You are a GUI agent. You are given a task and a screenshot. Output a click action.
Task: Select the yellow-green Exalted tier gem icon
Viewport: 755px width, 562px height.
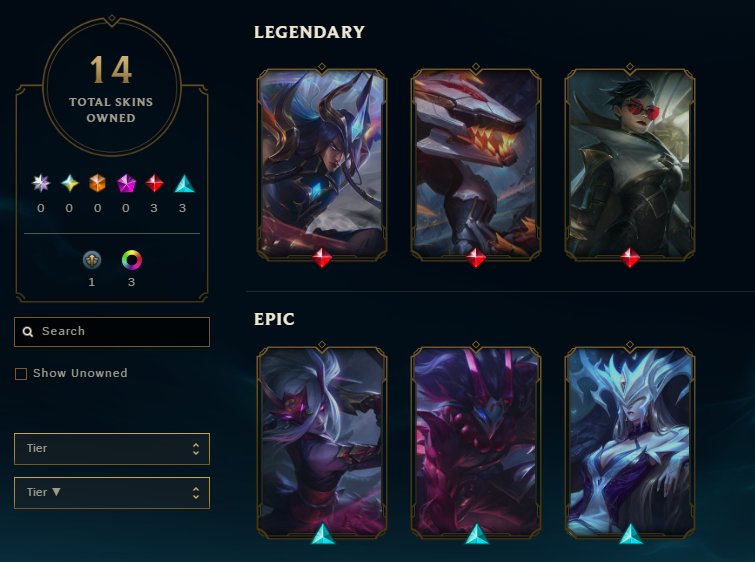(70, 183)
